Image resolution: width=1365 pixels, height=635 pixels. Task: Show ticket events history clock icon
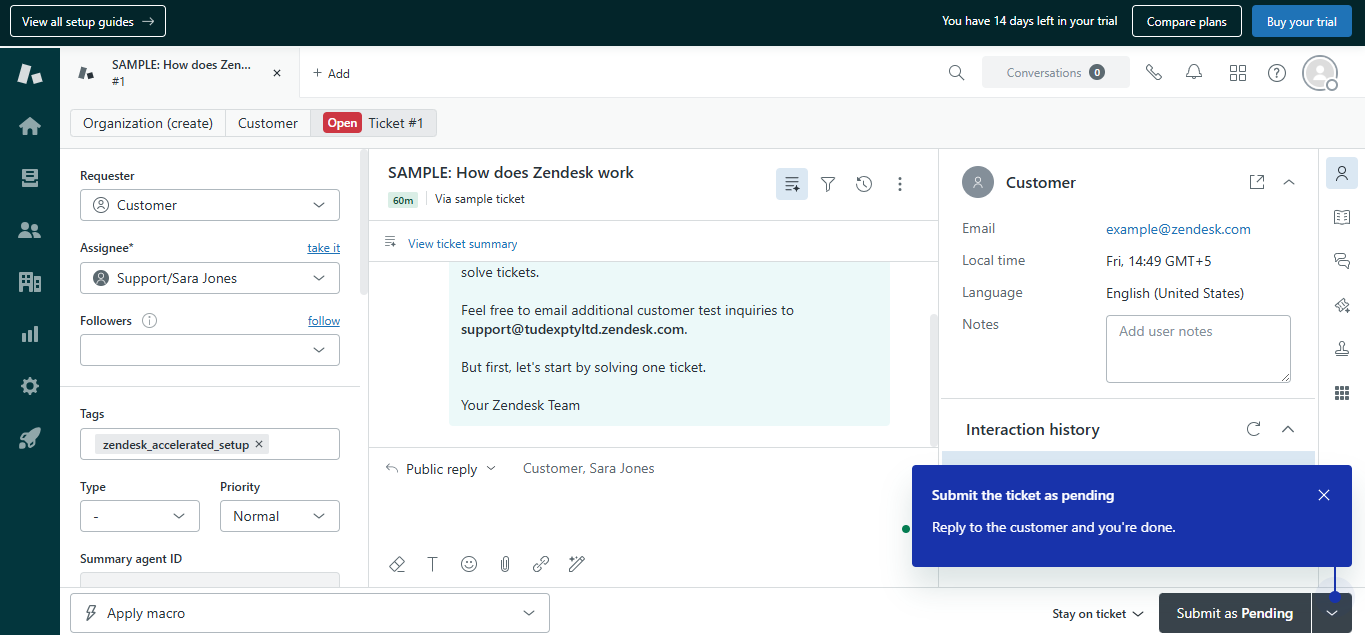click(864, 184)
